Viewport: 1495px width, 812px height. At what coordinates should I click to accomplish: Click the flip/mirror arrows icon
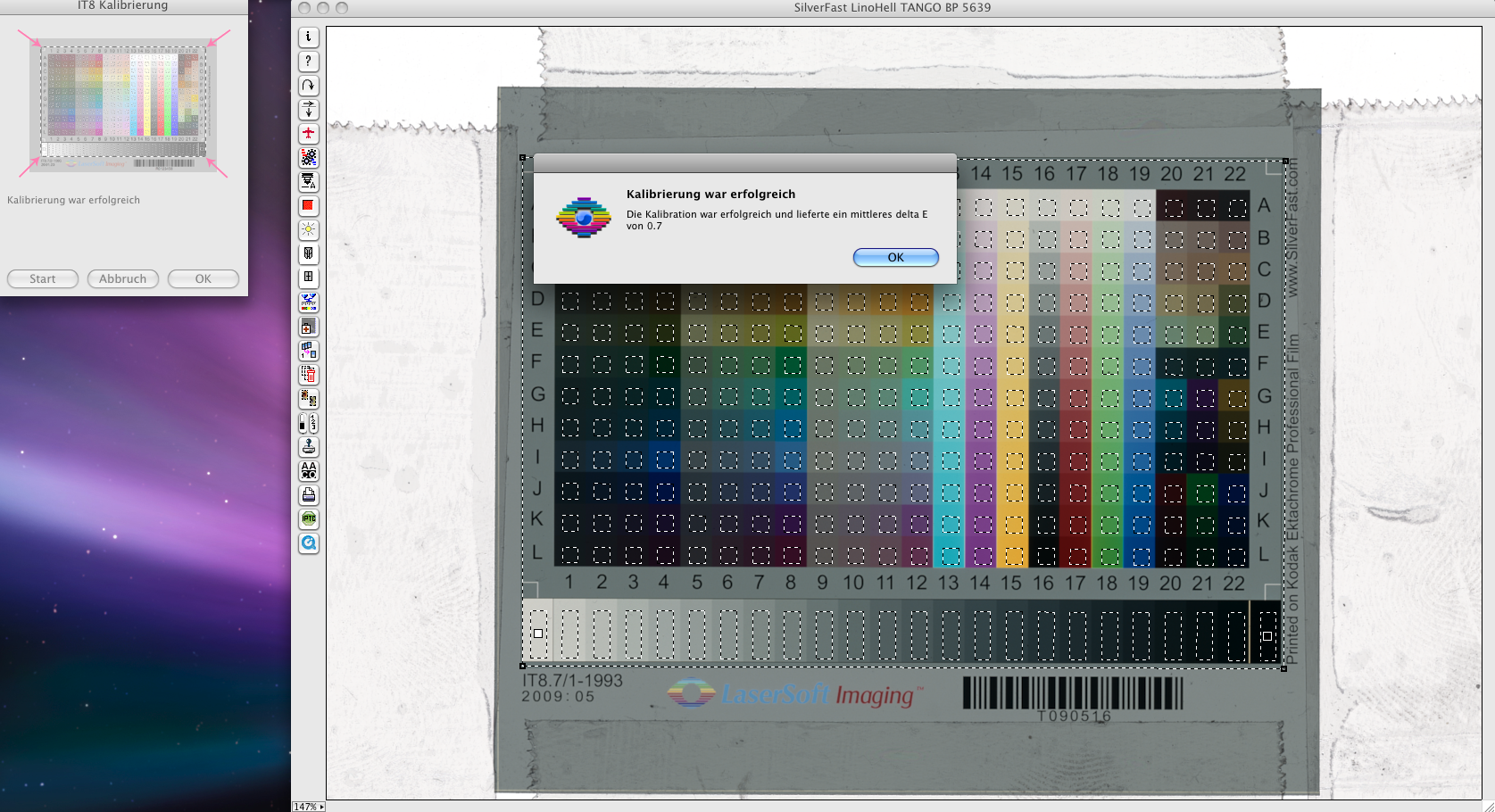point(308,109)
